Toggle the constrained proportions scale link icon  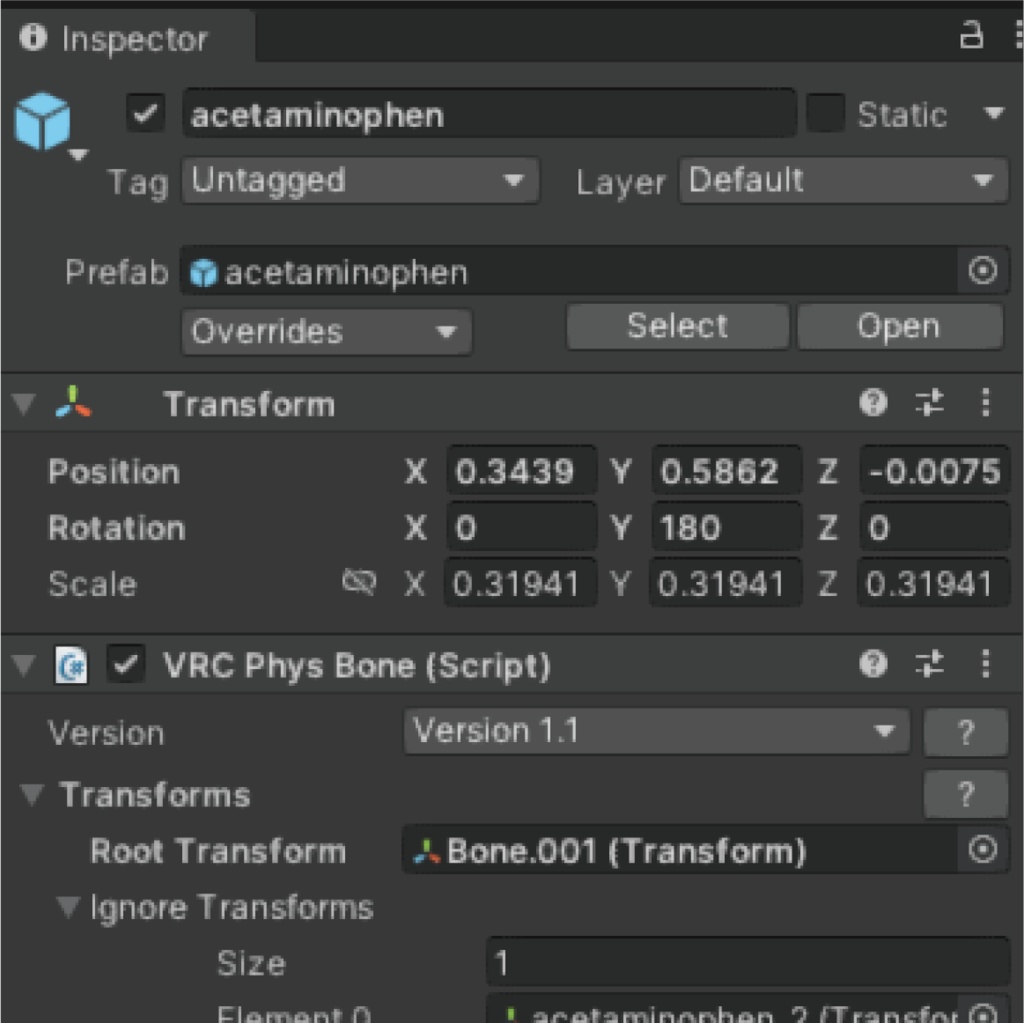point(359,581)
